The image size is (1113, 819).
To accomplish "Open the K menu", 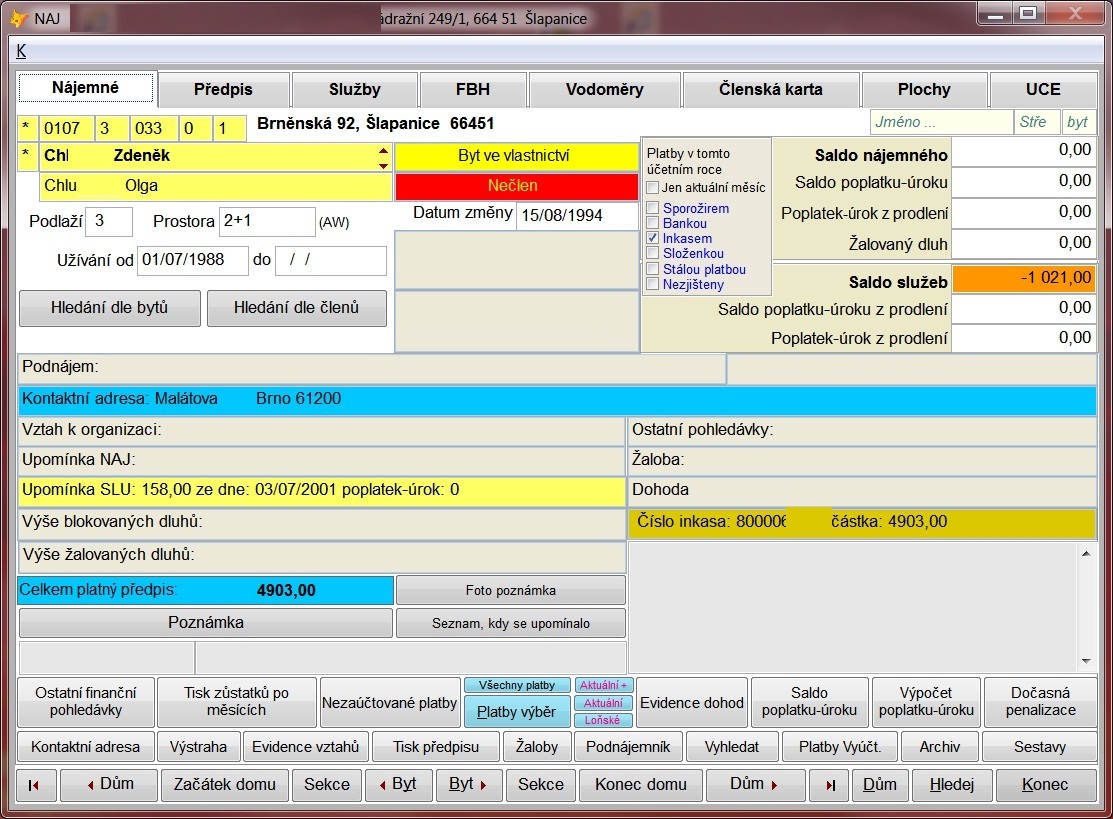I will tap(21, 51).
